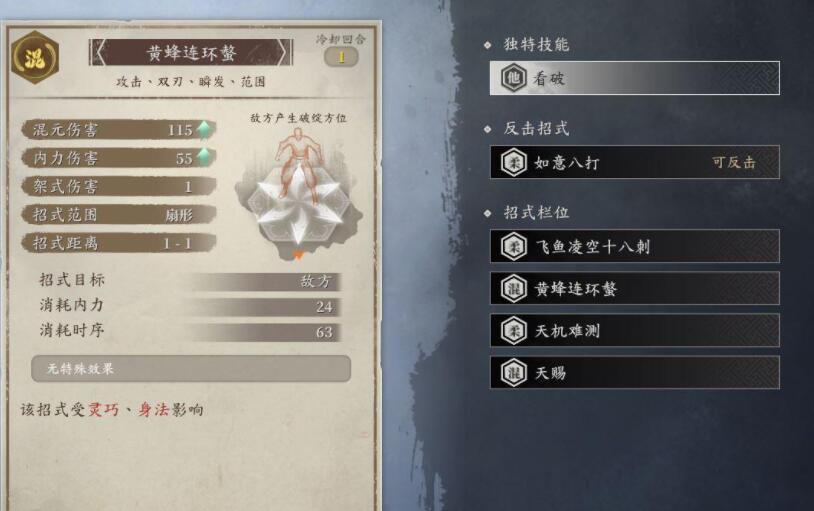
Task: Click the 他 icon beside 看破
Action: pyautogui.click(x=514, y=78)
